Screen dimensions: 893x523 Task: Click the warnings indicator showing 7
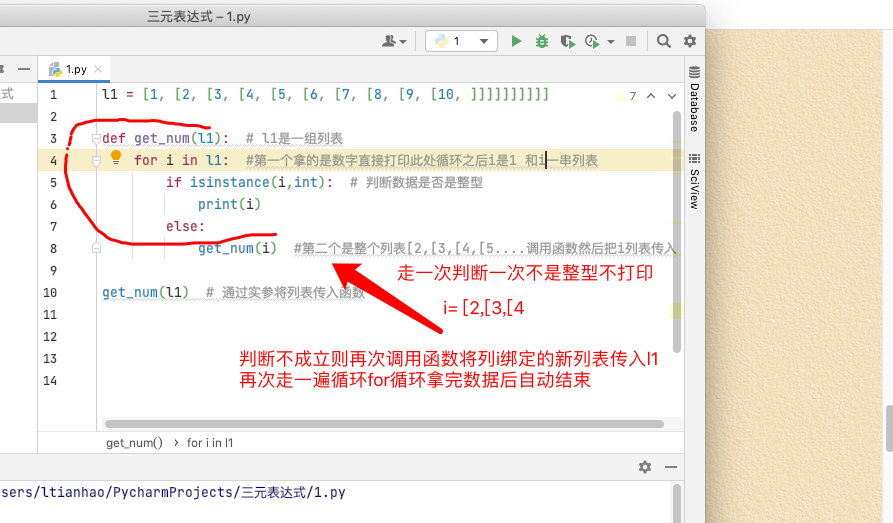coord(626,96)
